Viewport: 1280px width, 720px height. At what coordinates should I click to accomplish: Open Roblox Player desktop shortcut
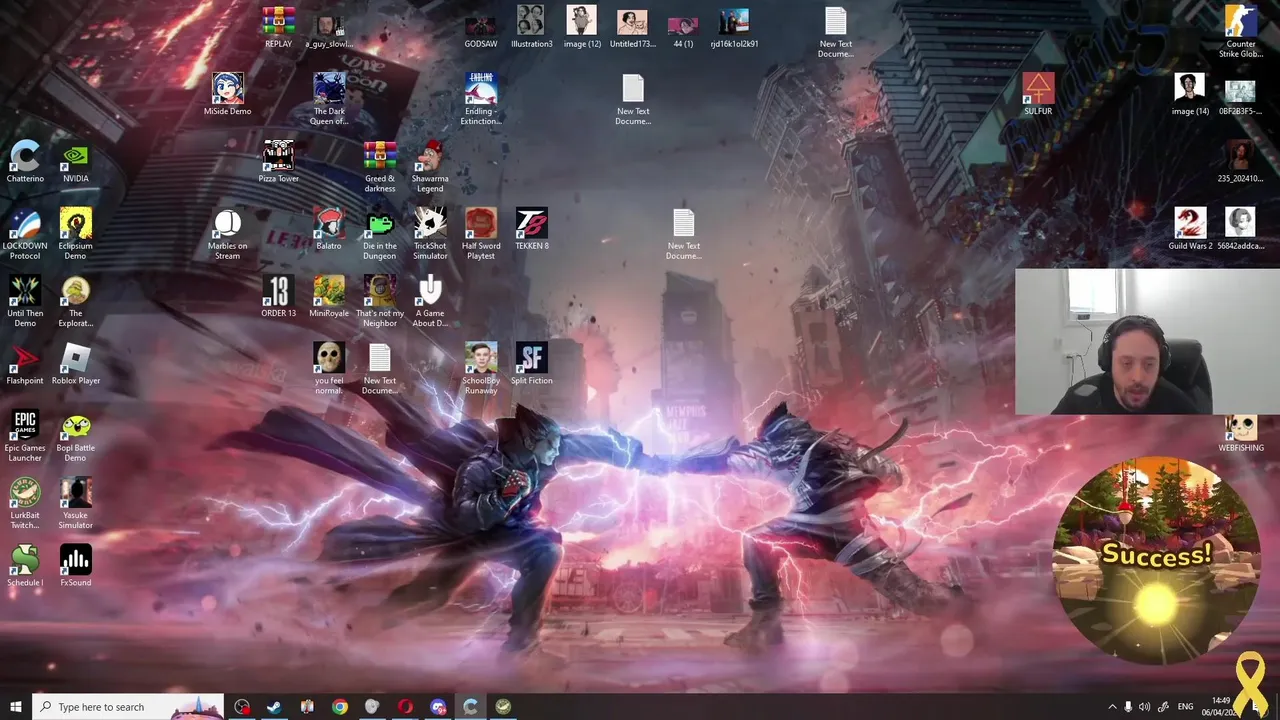[x=75, y=362]
